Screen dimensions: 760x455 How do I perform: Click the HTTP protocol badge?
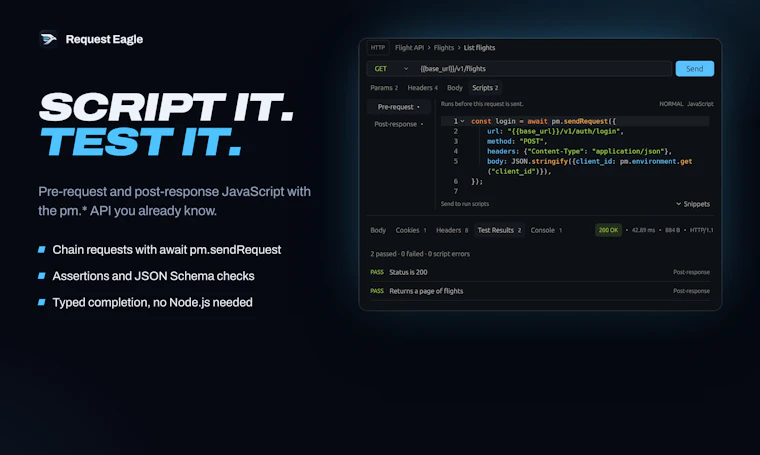(x=378, y=47)
